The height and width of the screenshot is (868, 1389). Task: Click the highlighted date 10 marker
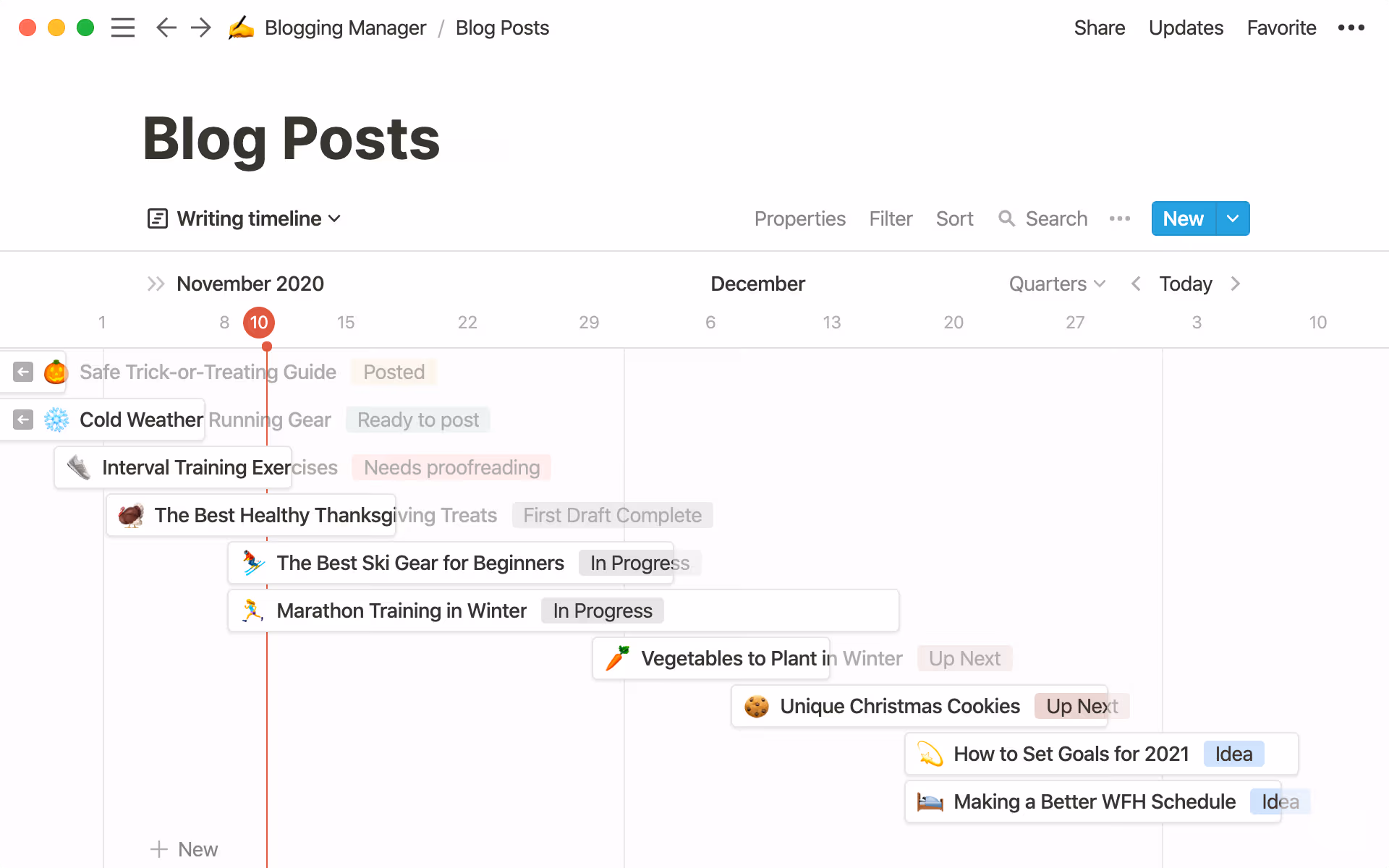coord(258,323)
